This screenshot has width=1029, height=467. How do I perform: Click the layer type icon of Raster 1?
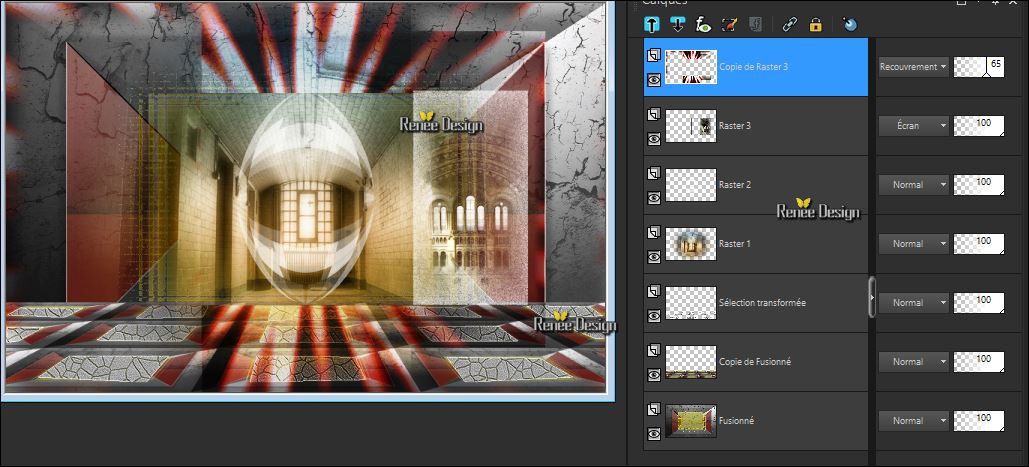[654, 233]
